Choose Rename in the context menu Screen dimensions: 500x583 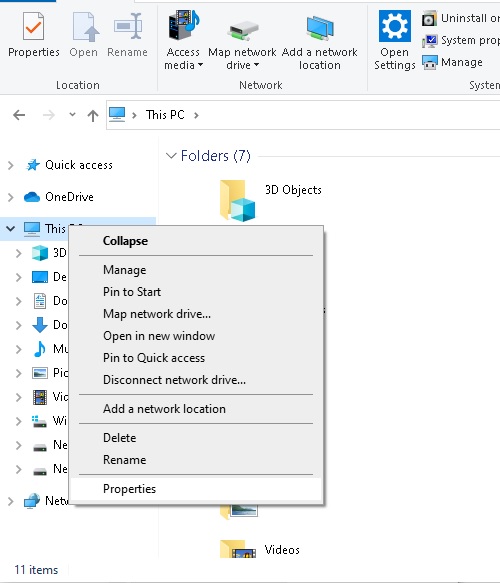[x=196, y=460]
